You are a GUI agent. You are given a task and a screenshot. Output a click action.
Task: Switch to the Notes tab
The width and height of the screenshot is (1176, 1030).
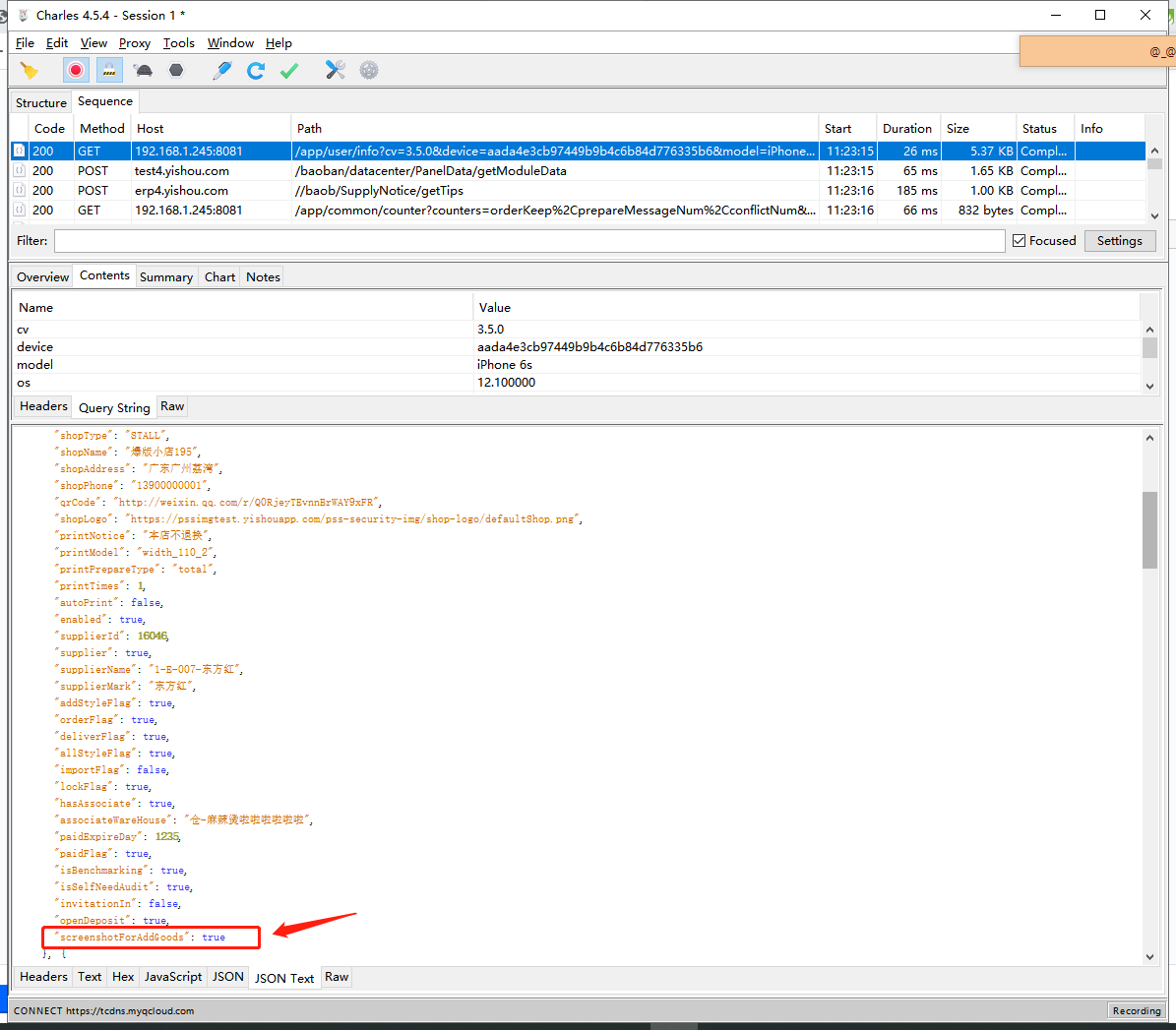(264, 276)
